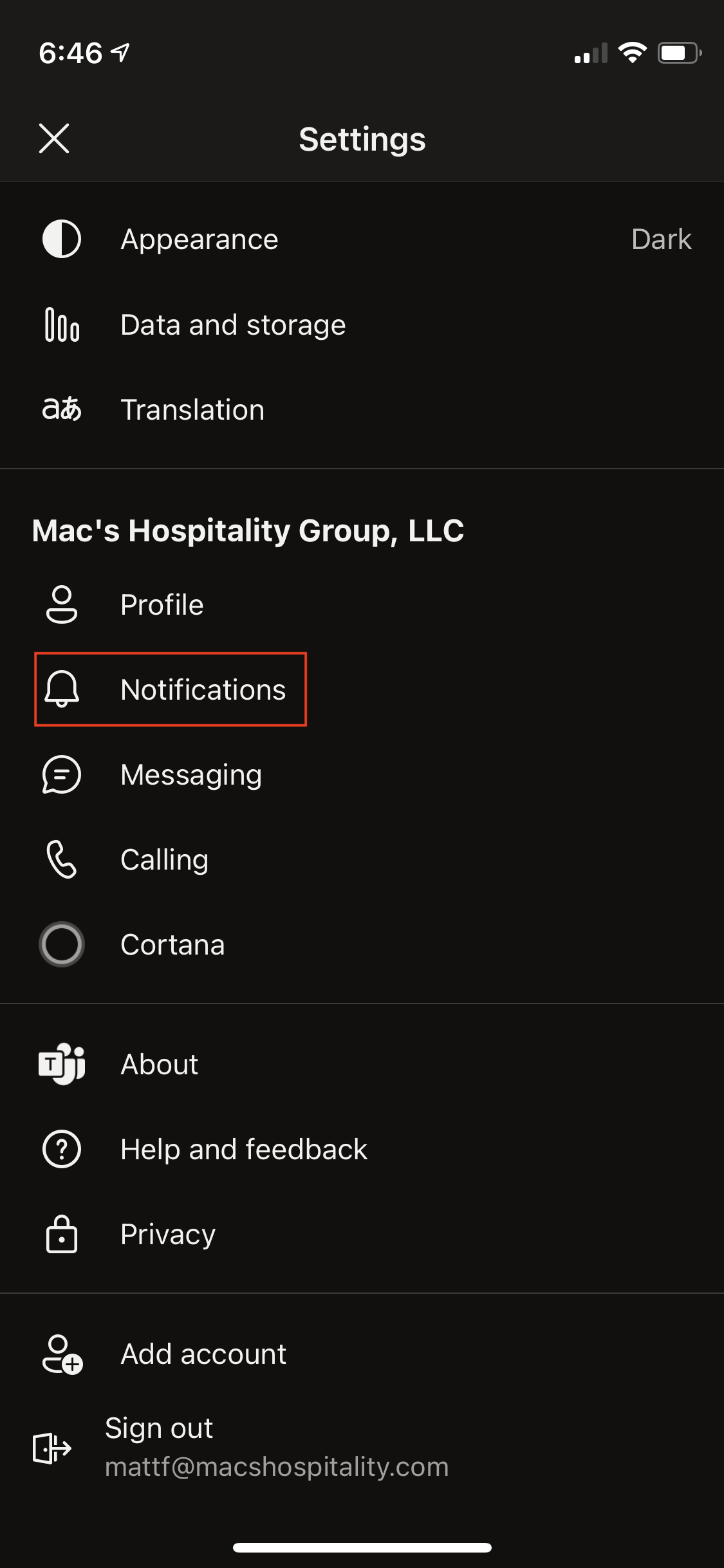
Task: Tap the battery status icon
Action: tap(680, 53)
